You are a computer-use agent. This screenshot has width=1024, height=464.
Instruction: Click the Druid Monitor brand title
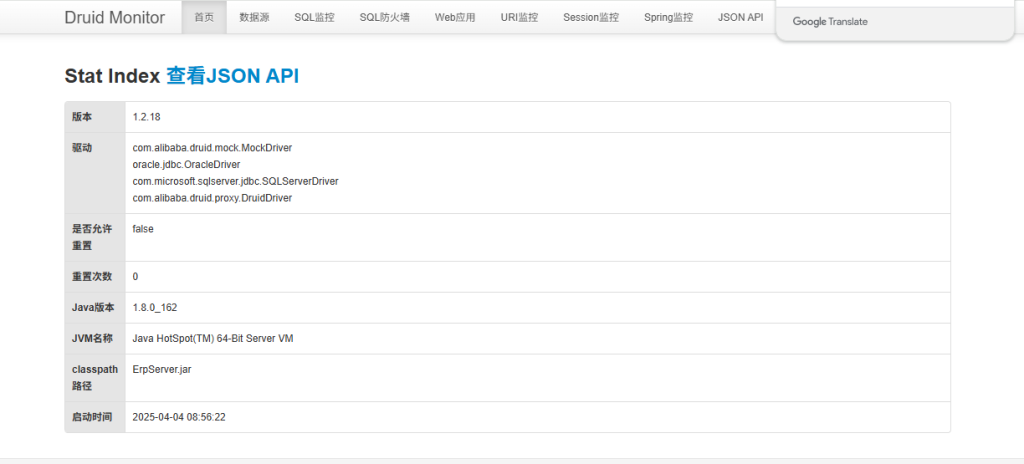(114, 18)
